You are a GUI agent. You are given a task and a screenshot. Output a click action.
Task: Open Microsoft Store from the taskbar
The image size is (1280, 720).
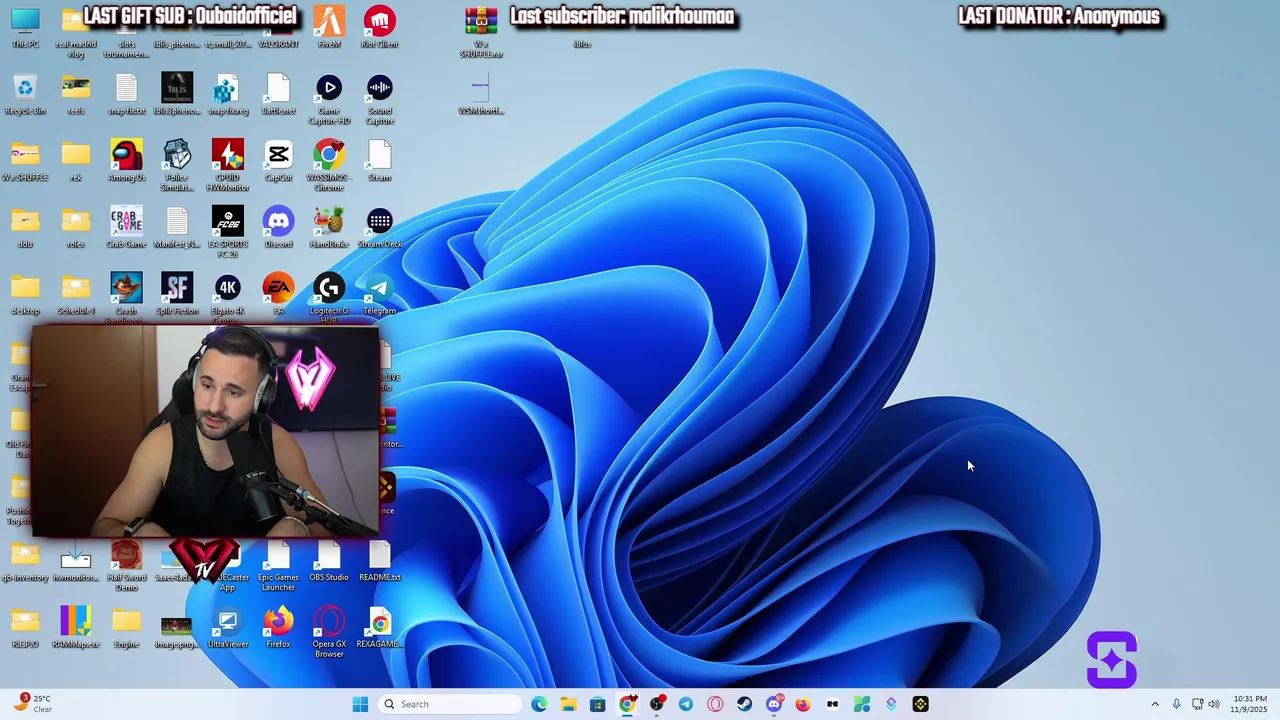pyautogui.click(x=597, y=704)
